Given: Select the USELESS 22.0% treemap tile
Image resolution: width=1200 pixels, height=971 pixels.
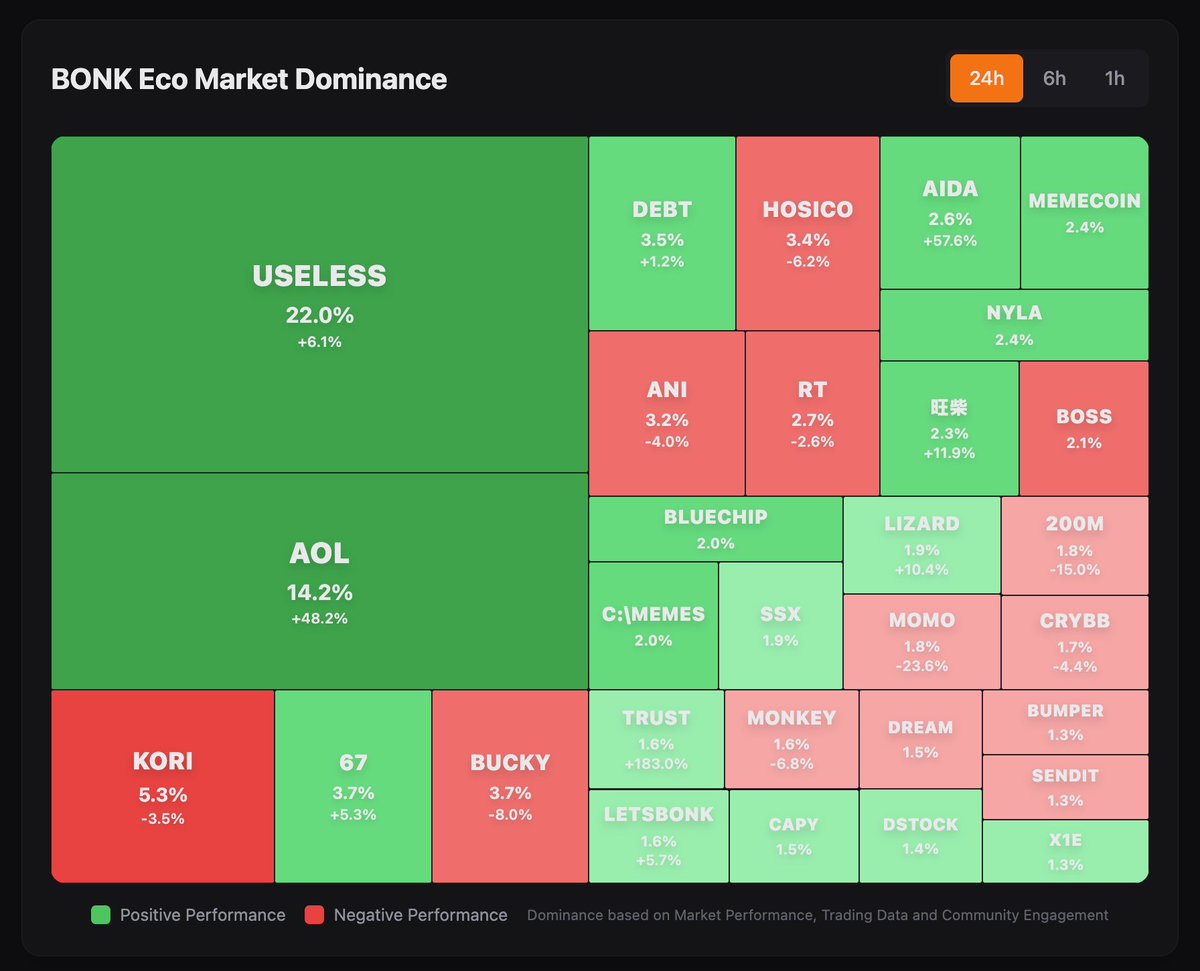Looking at the screenshot, I should [x=320, y=304].
